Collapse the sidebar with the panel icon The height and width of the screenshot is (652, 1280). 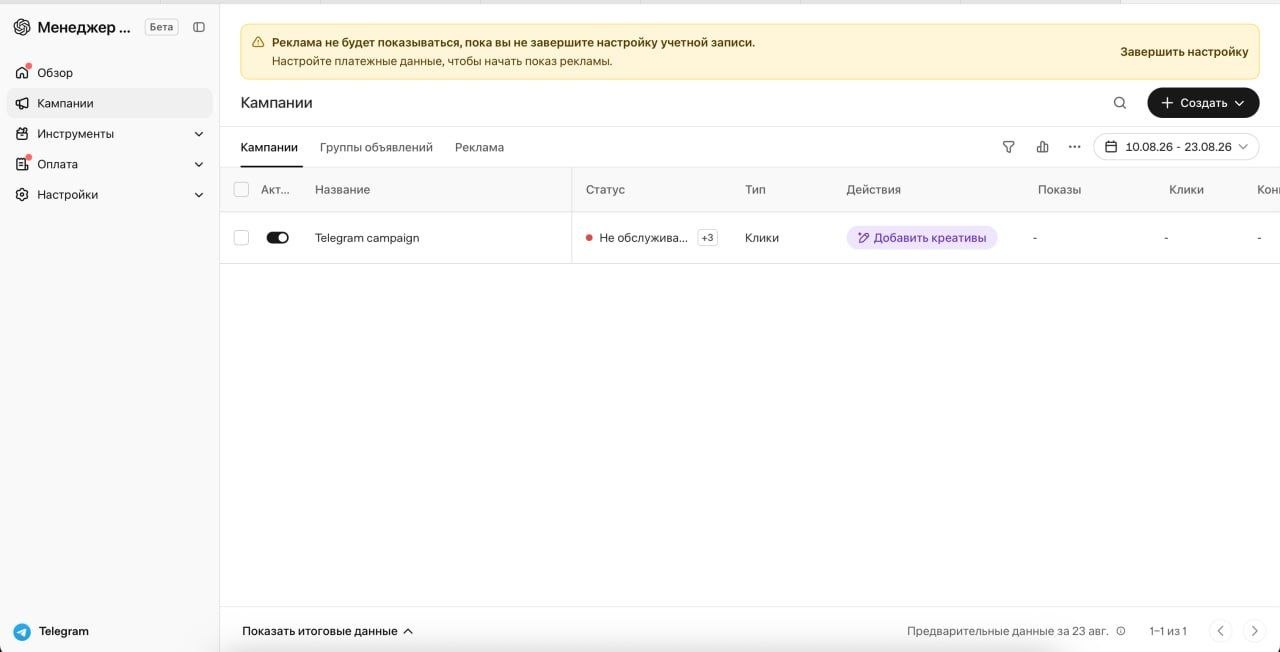pos(199,27)
